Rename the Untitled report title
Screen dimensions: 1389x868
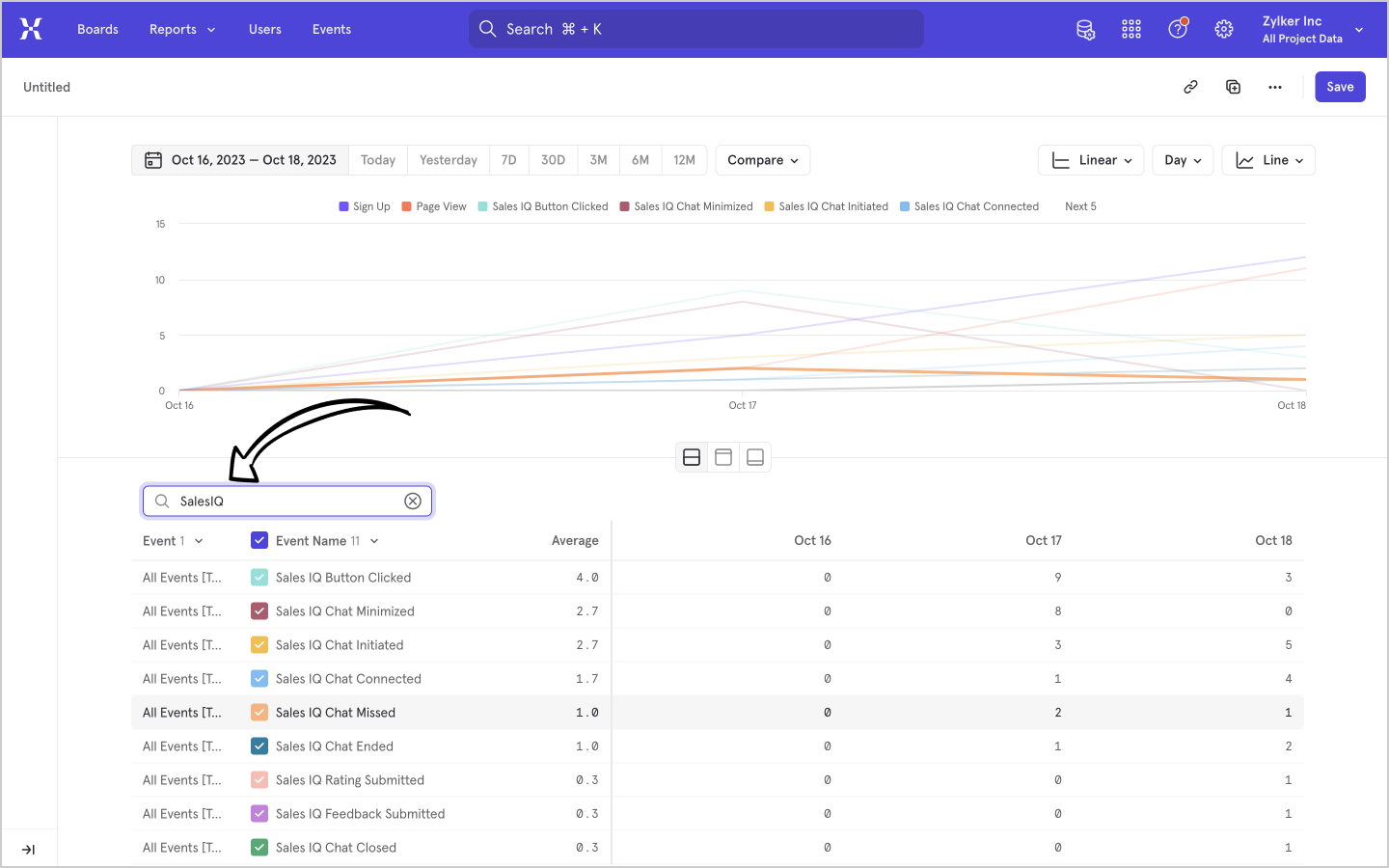pyautogui.click(x=47, y=87)
